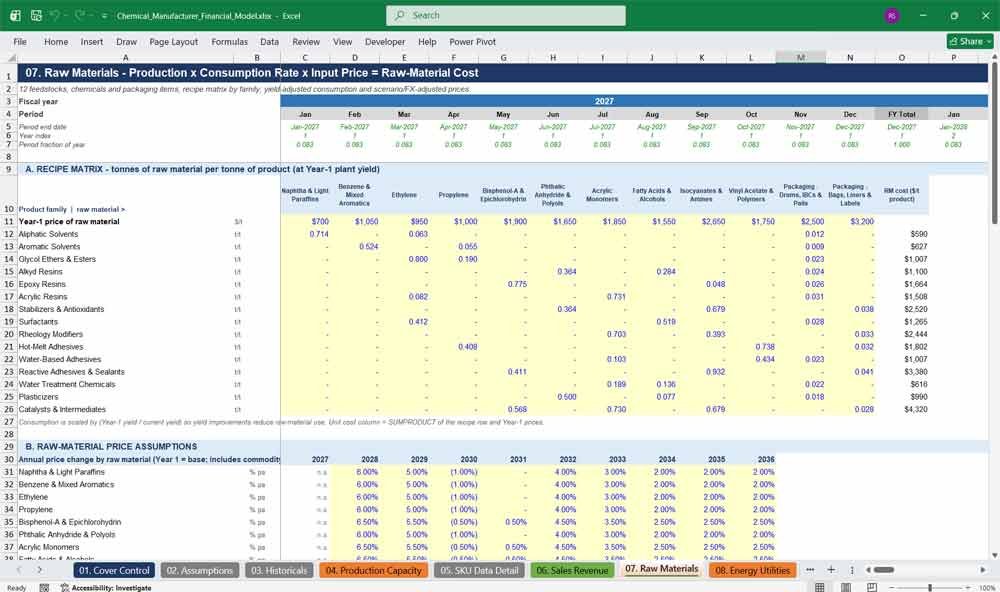The width and height of the screenshot is (1000, 592).
Task: Select column M header
Action: [x=800, y=58]
